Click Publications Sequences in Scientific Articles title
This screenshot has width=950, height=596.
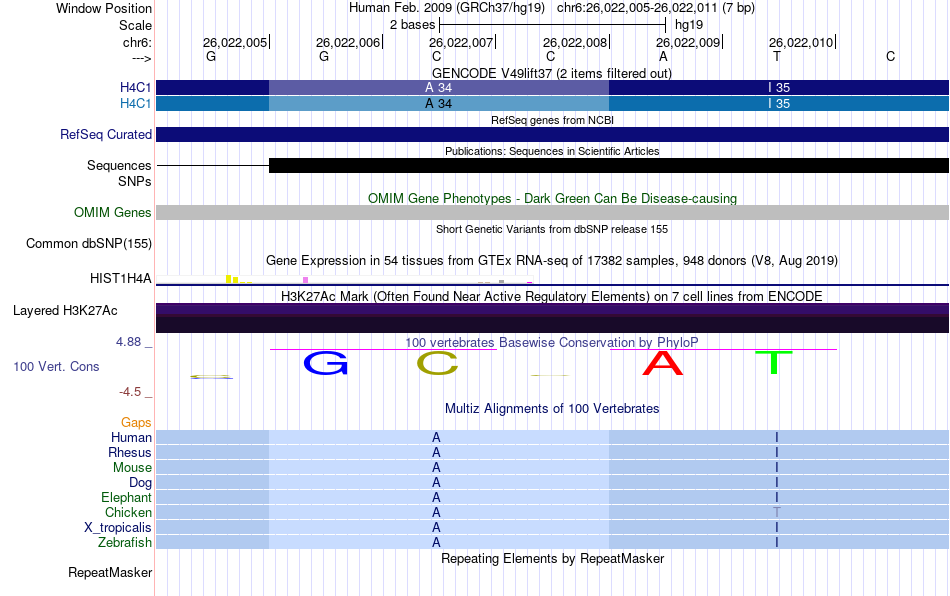[x=552, y=151]
